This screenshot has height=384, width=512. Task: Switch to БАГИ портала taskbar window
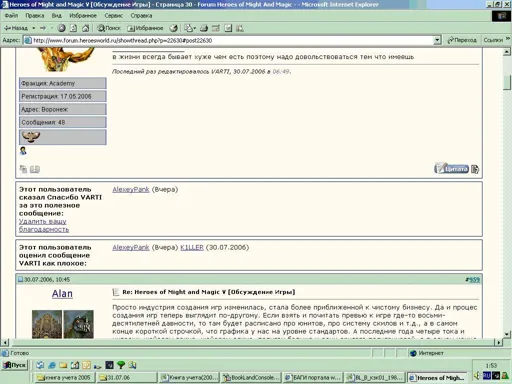[313, 378]
